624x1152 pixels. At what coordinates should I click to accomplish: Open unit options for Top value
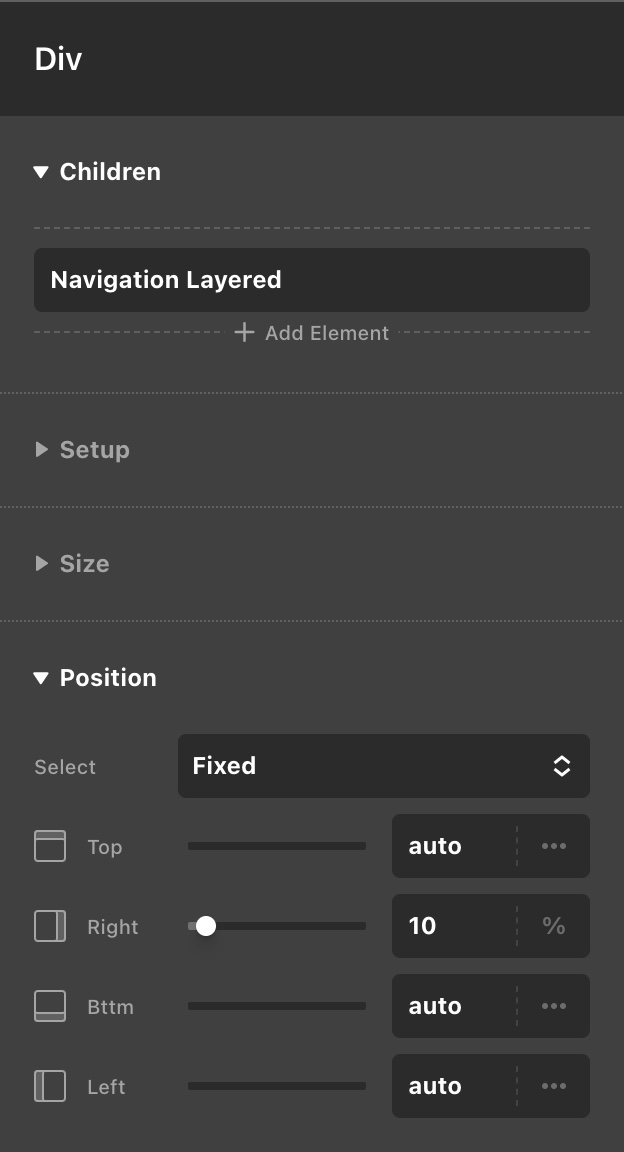coord(553,846)
